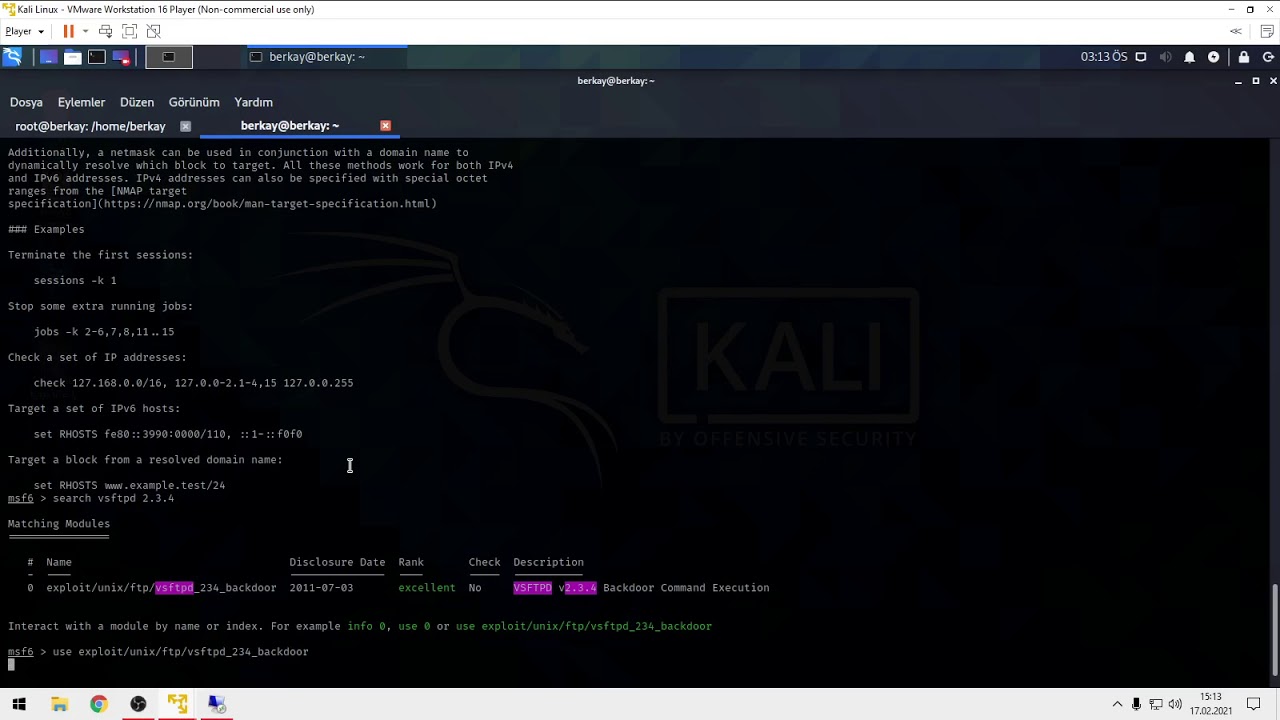This screenshot has height=720, width=1280.
Task: Launch terminal emulator icon in Kali panel
Action: click(96, 57)
